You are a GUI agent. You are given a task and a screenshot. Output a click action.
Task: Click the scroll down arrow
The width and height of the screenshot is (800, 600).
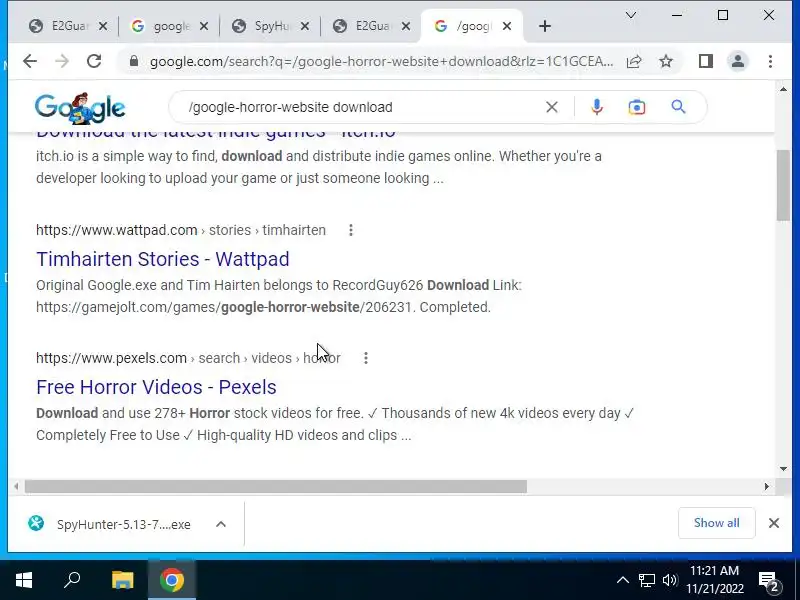tap(783, 469)
